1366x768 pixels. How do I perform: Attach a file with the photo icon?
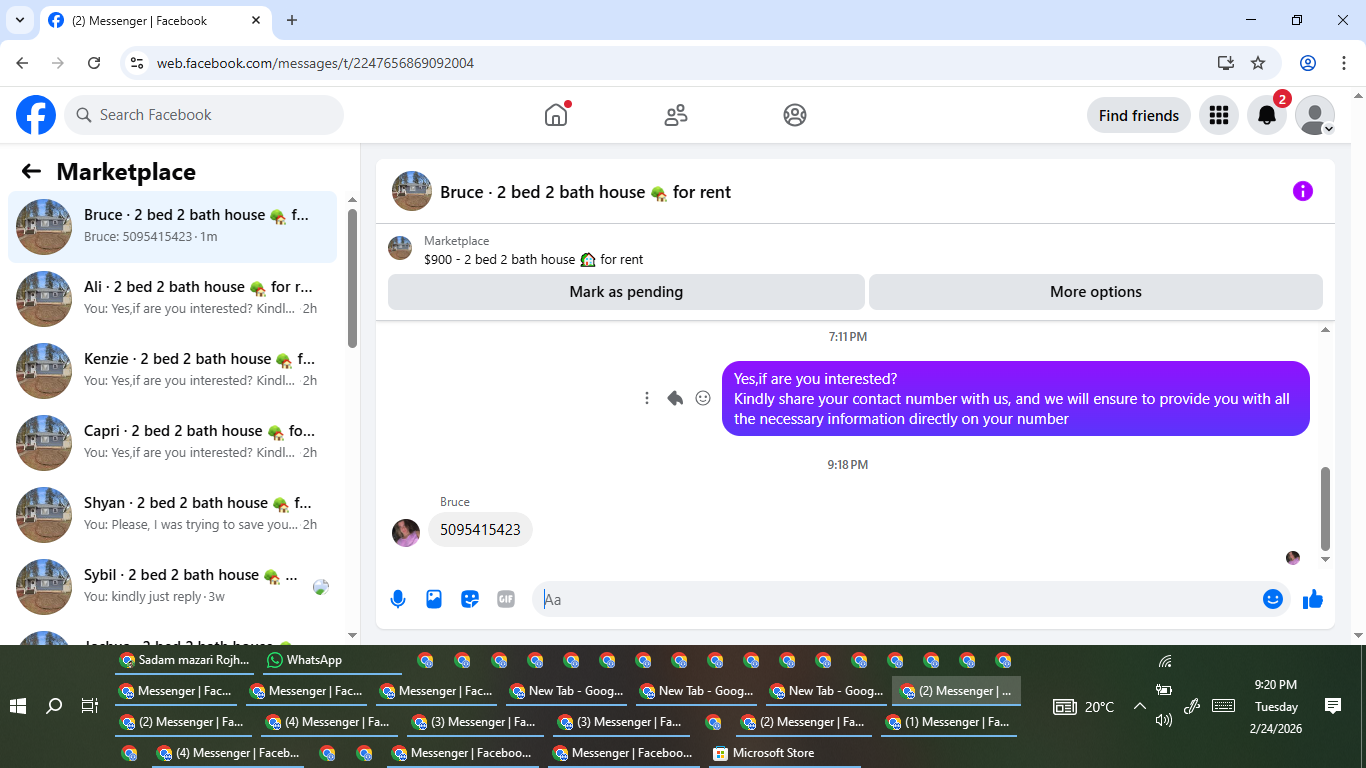[434, 599]
